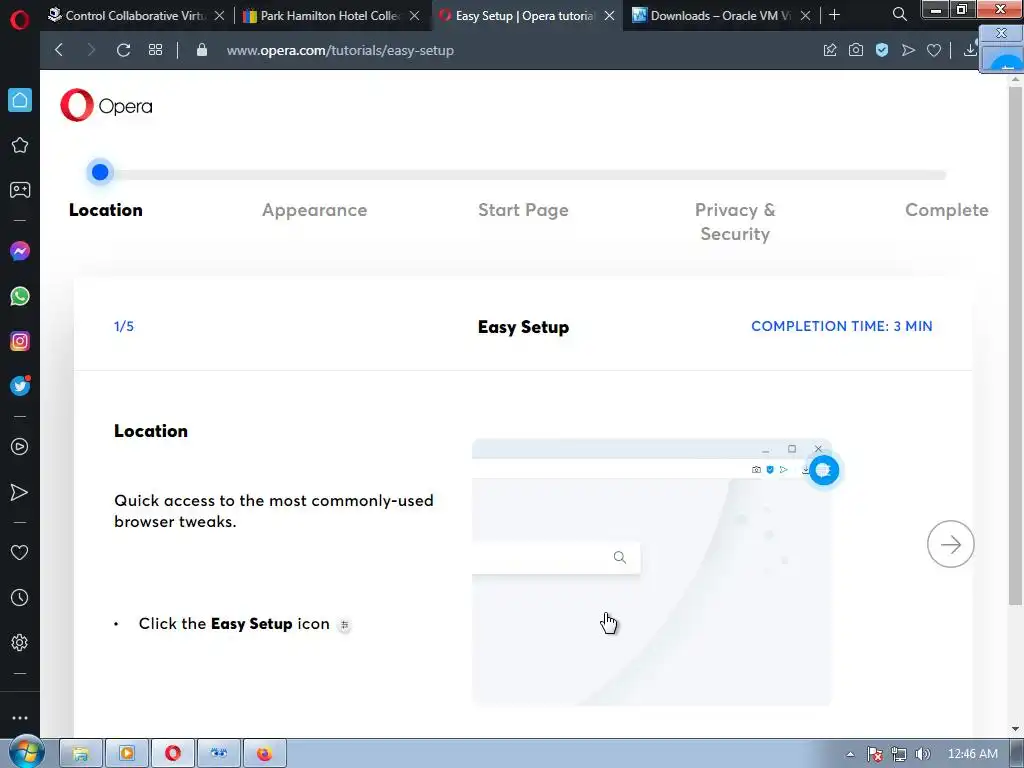
Task: Open the Windows Start menu
Action: click(x=25, y=754)
